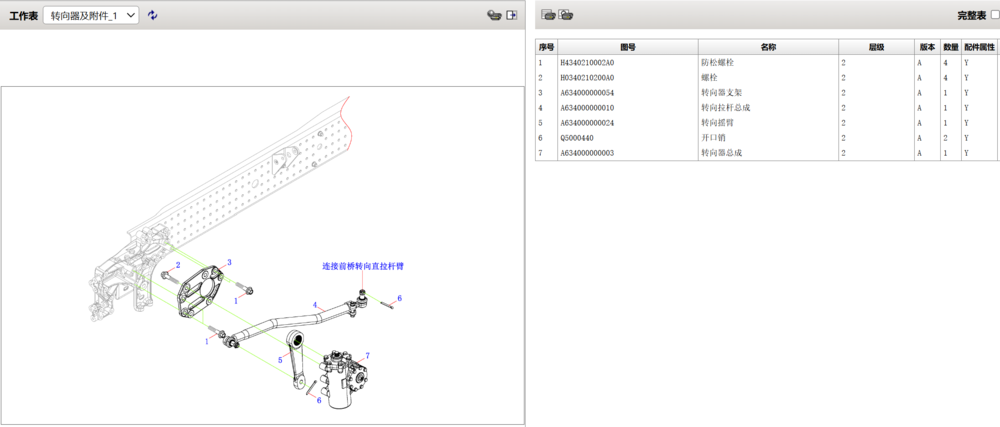
Task: Open the 工作表 dropdown 转向器及附件_1
Action: click(x=91, y=15)
